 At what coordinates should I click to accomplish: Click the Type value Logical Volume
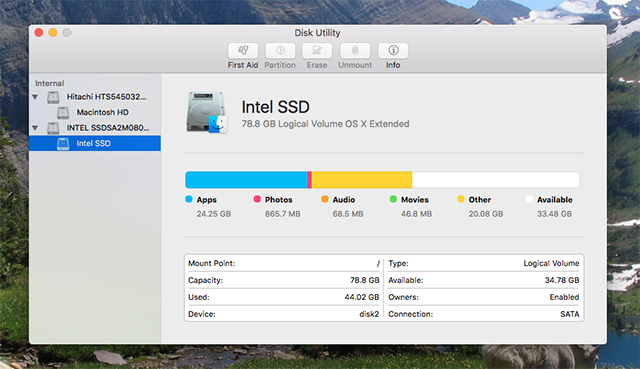point(551,264)
